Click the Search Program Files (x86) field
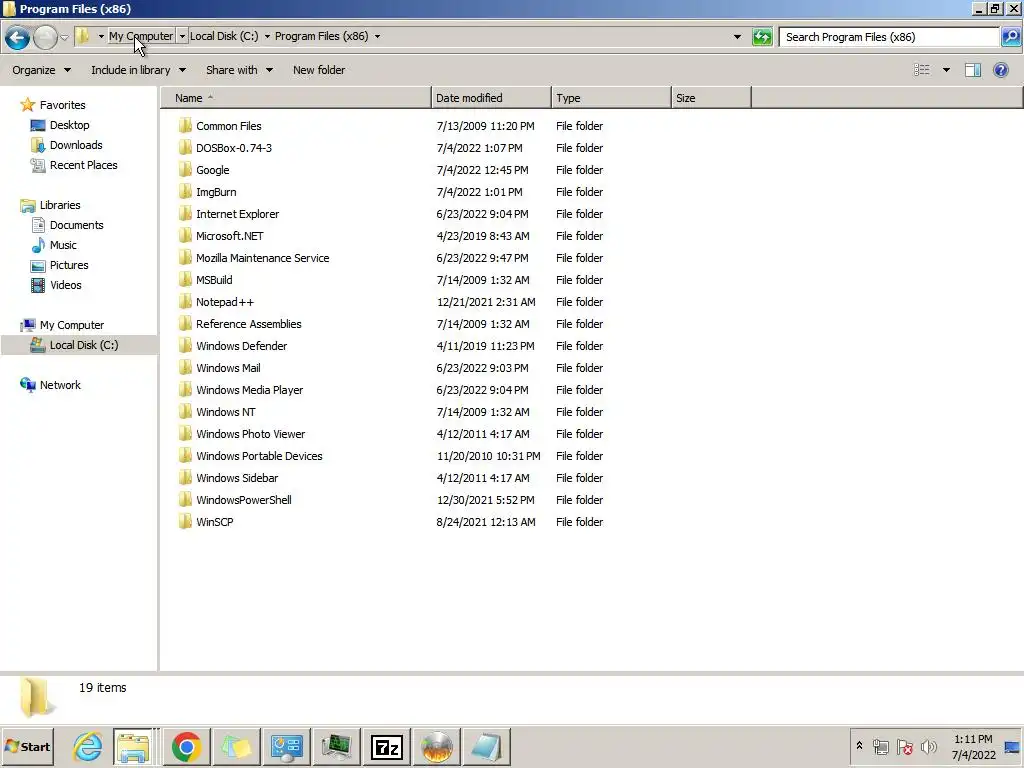 [889, 37]
